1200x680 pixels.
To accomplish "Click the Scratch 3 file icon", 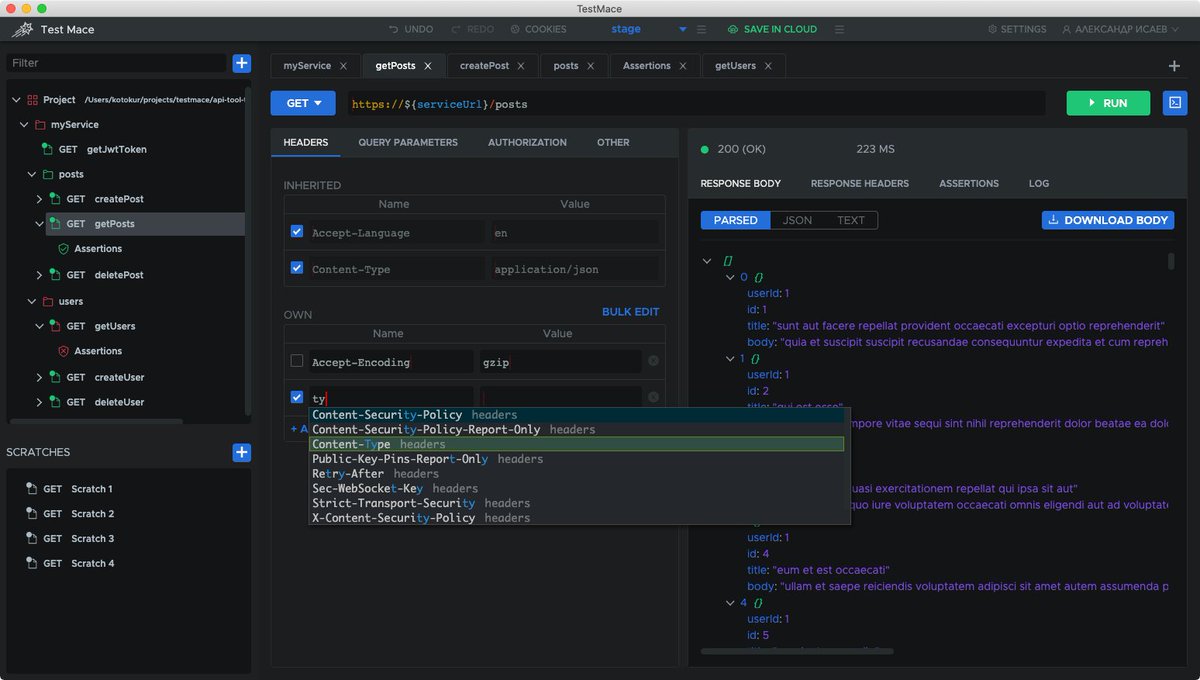I will pos(31,539).
